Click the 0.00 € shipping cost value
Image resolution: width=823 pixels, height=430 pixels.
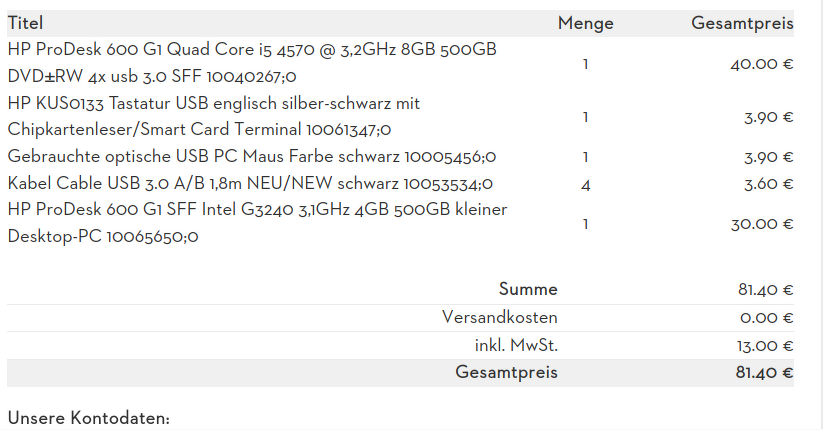point(766,318)
